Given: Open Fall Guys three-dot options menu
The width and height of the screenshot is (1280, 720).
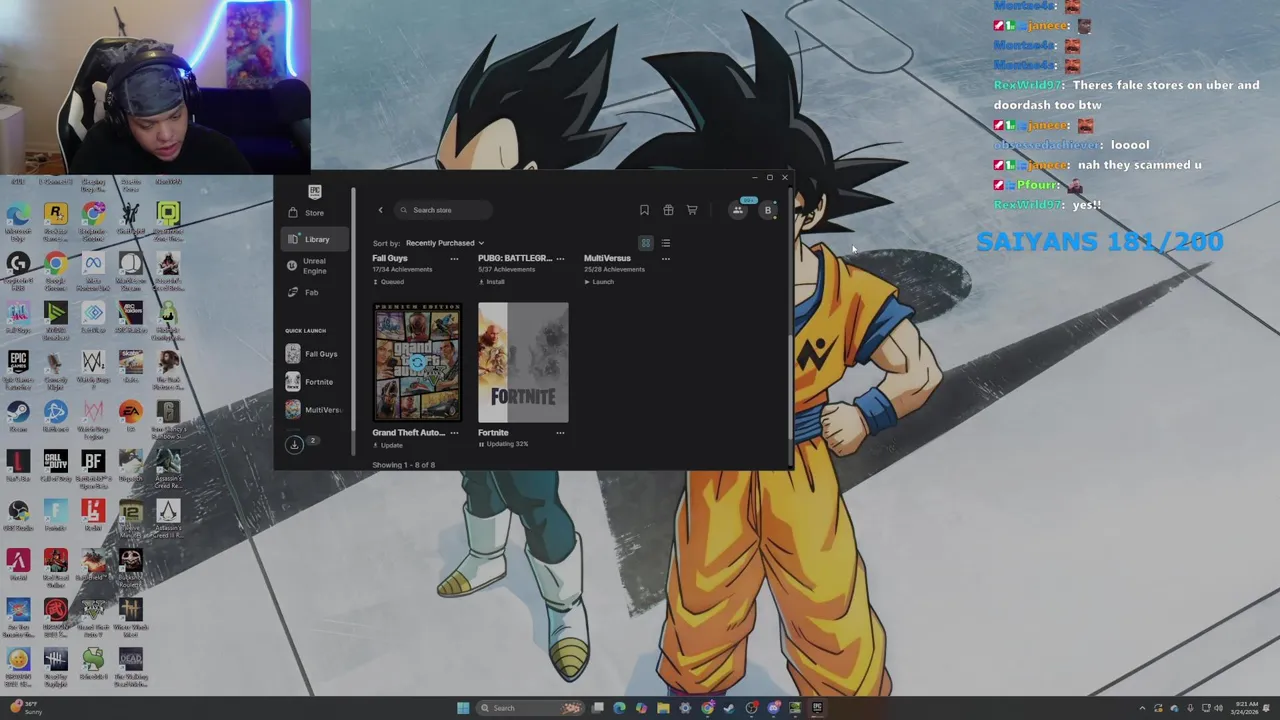Looking at the screenshot, I should [454, 258].
